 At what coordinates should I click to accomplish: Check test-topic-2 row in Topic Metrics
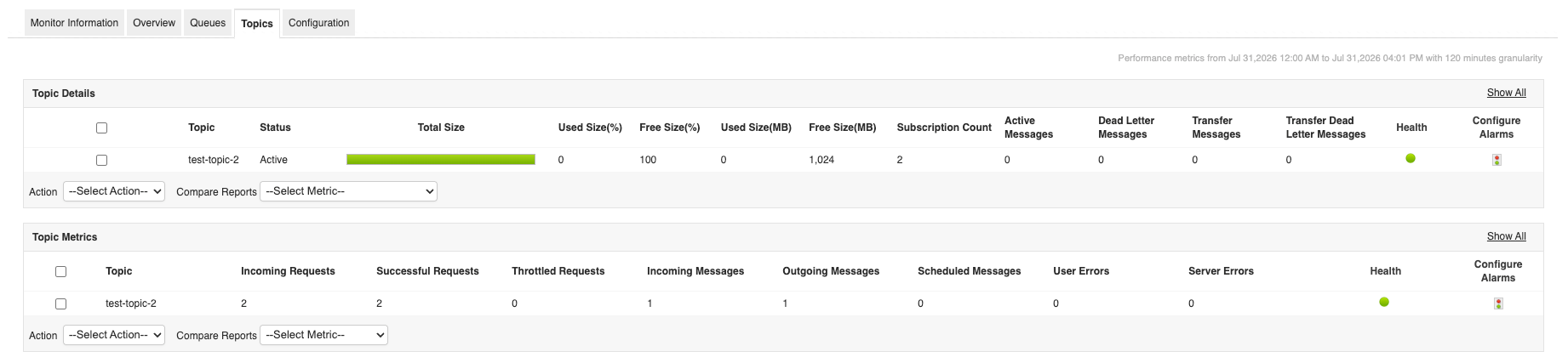click(x=60, y=303)
